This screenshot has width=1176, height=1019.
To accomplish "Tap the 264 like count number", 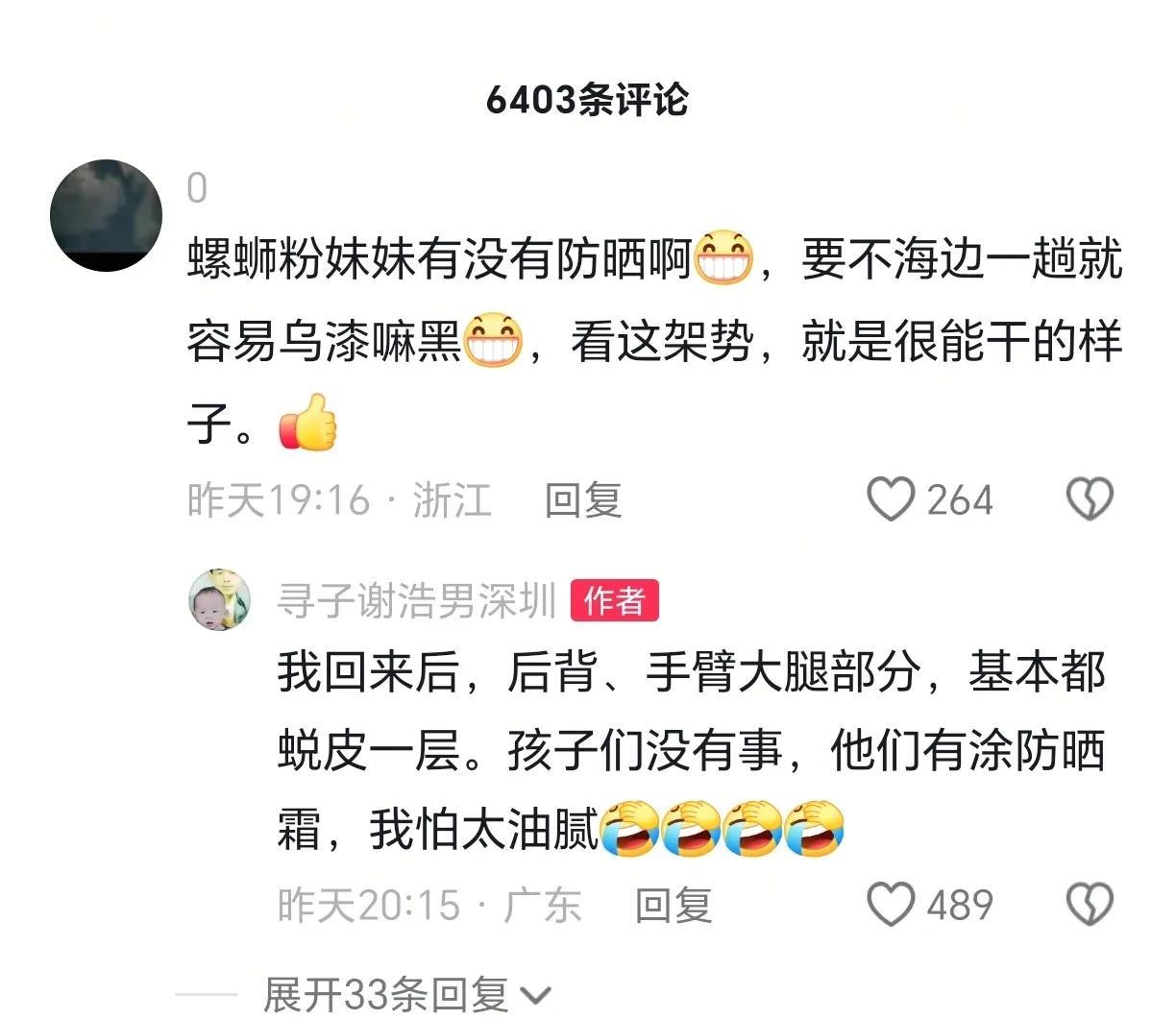I will click(960, 500).
